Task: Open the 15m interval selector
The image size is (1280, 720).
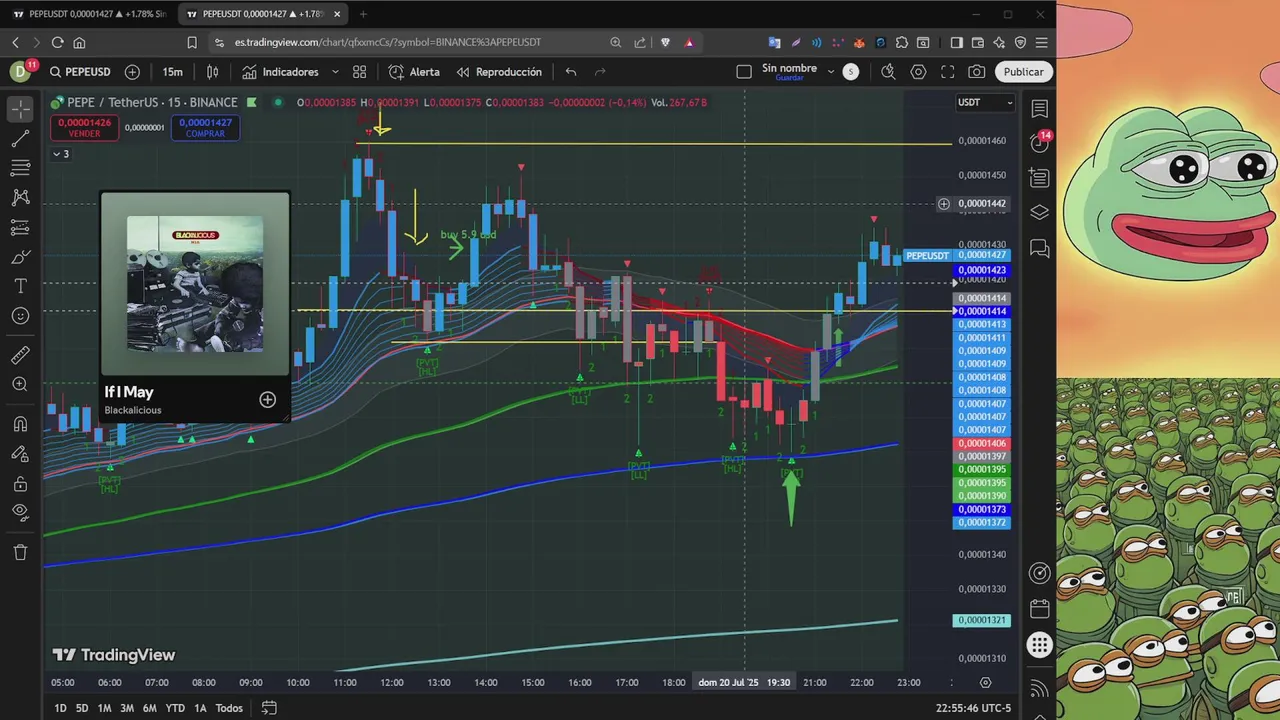Action: point(173,72)
